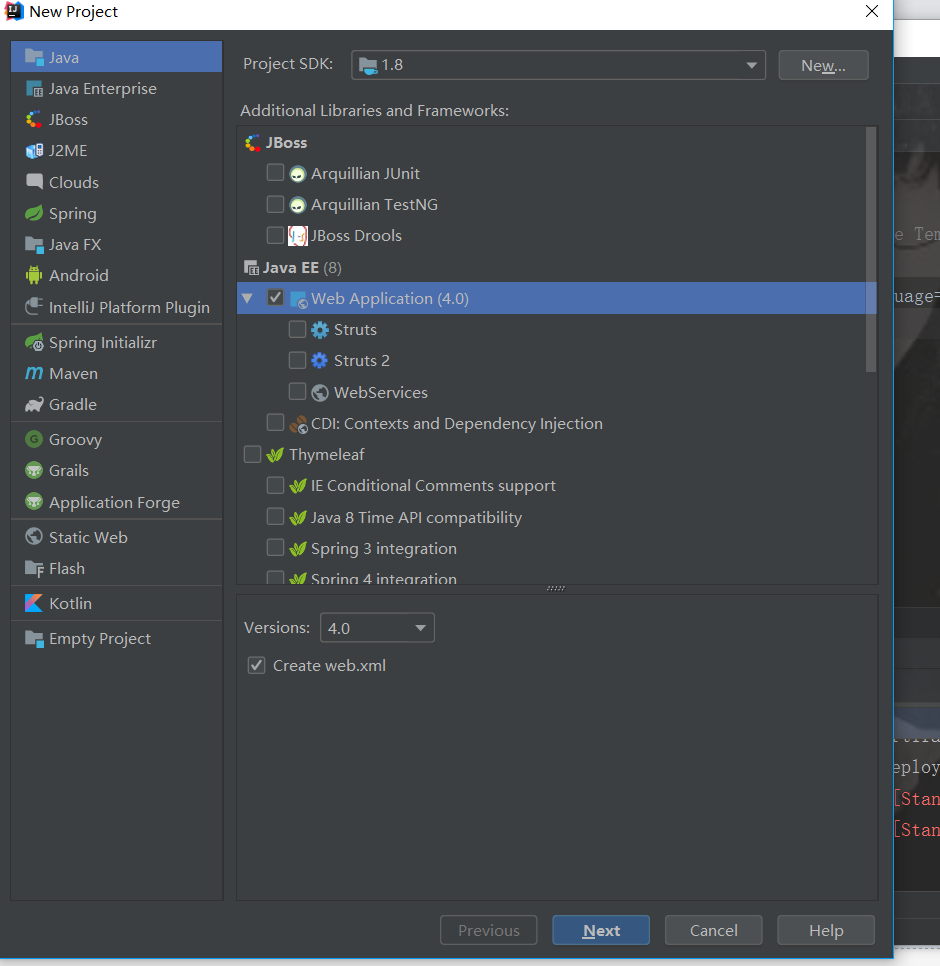
Task: Uncheck the Web Application (4.0) checkbox
Action: click(x=275, y=298)
